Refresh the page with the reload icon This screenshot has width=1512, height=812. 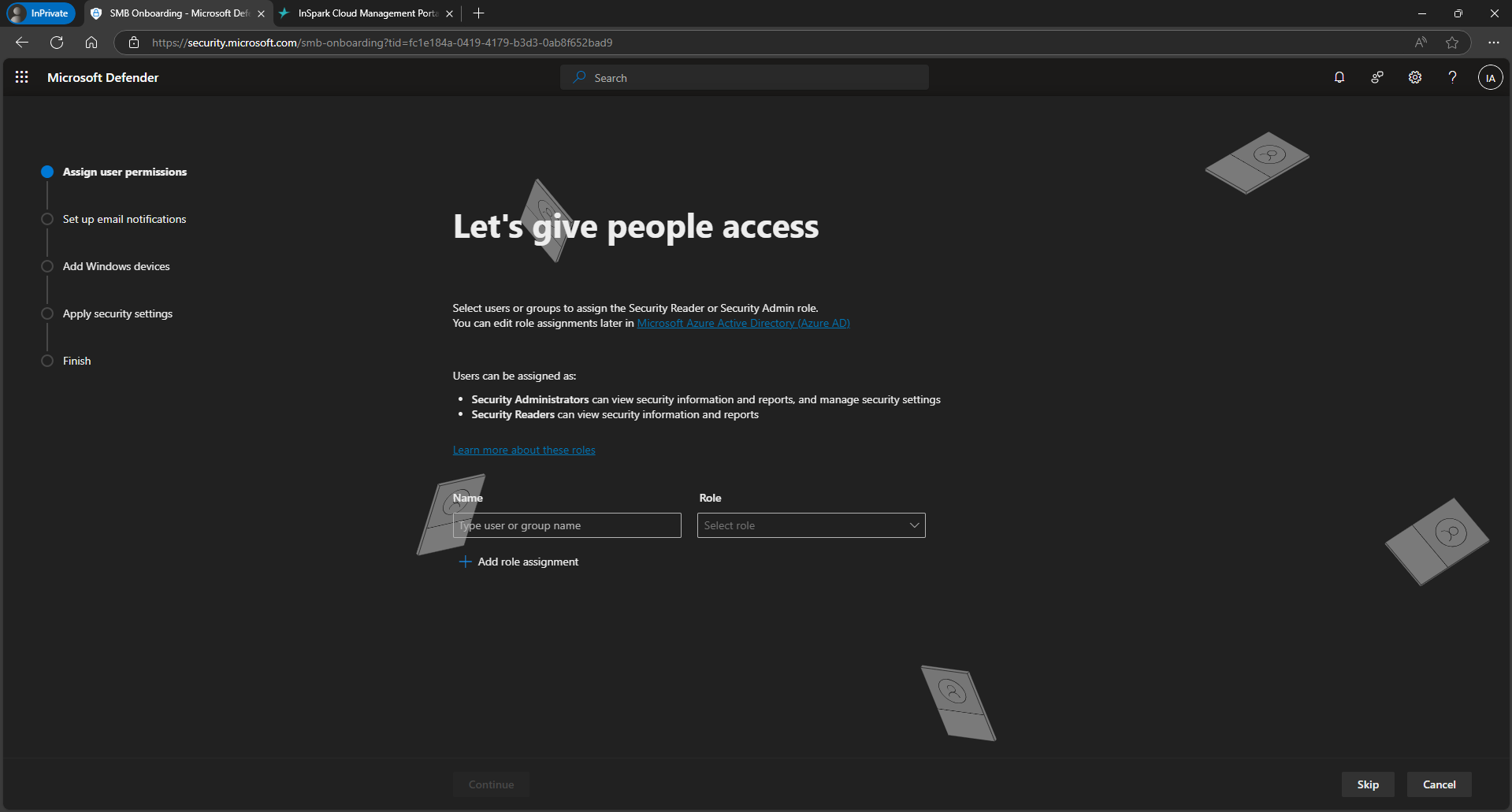57,43
